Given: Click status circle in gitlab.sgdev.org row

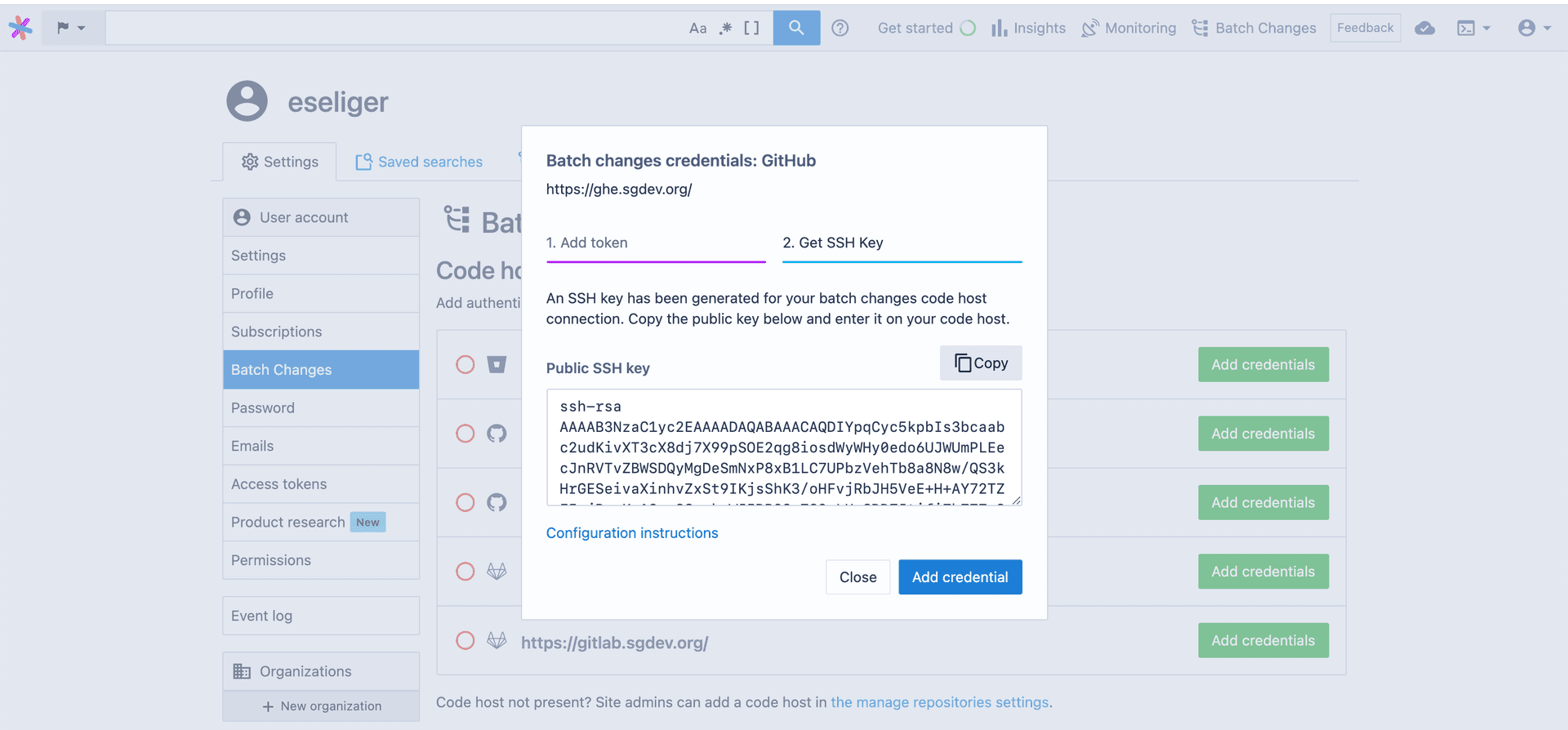Looking at the screenshot, I should [x=465, y=640].
